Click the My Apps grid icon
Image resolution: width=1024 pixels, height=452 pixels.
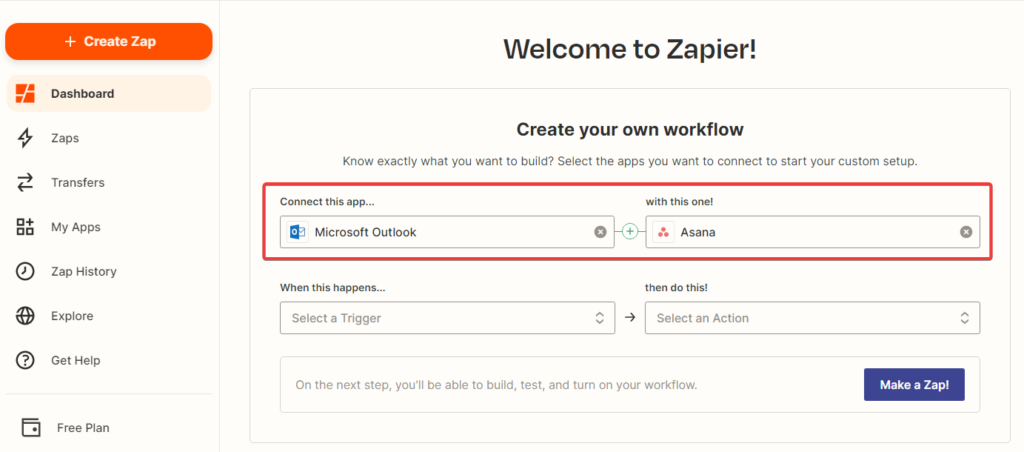coord(26,227)
